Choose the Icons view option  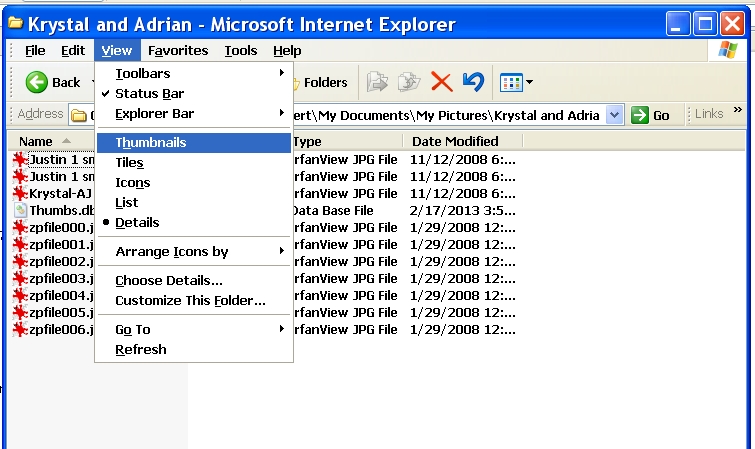(194, 183)
